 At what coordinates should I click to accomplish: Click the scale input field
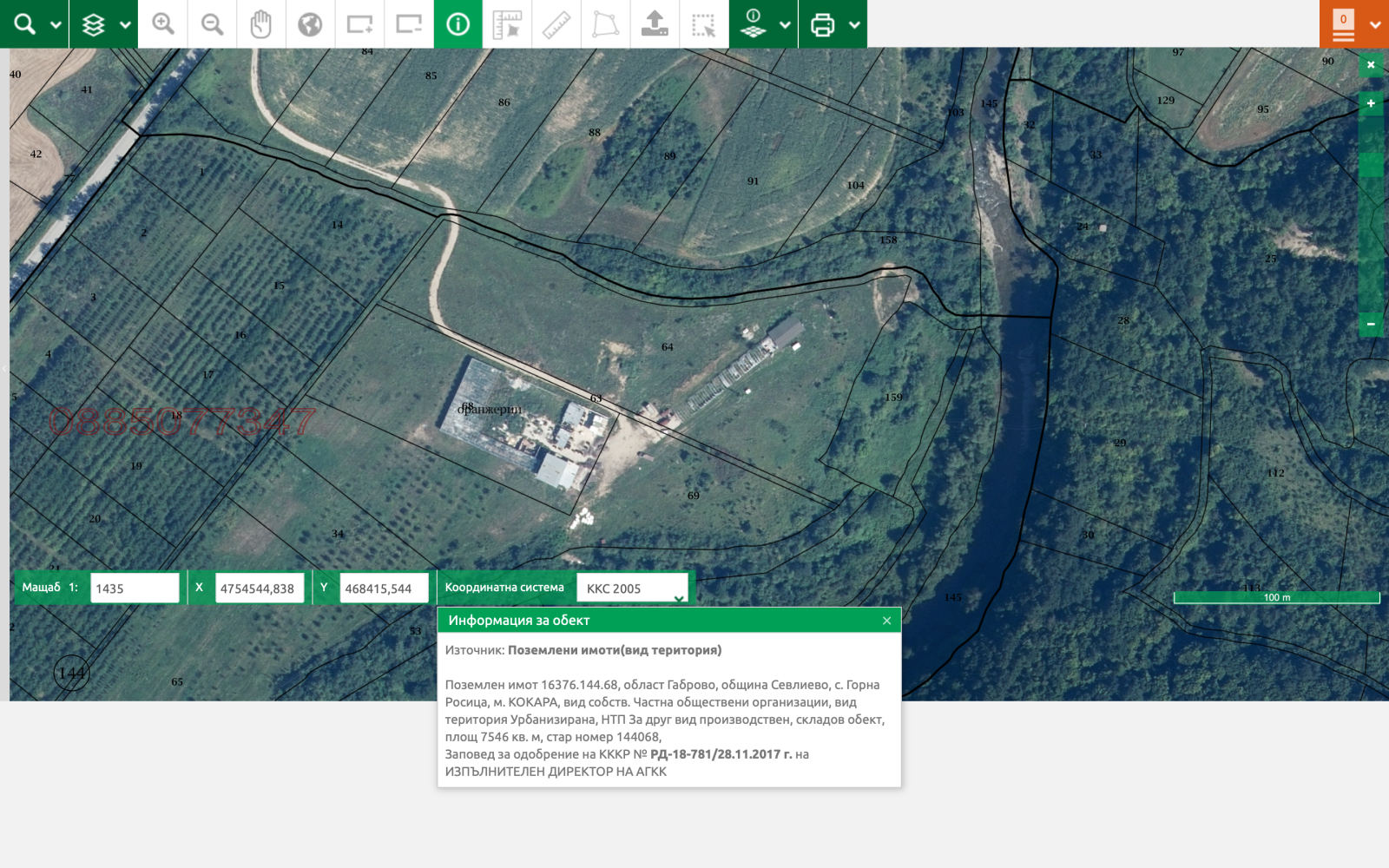pos(135,589)
